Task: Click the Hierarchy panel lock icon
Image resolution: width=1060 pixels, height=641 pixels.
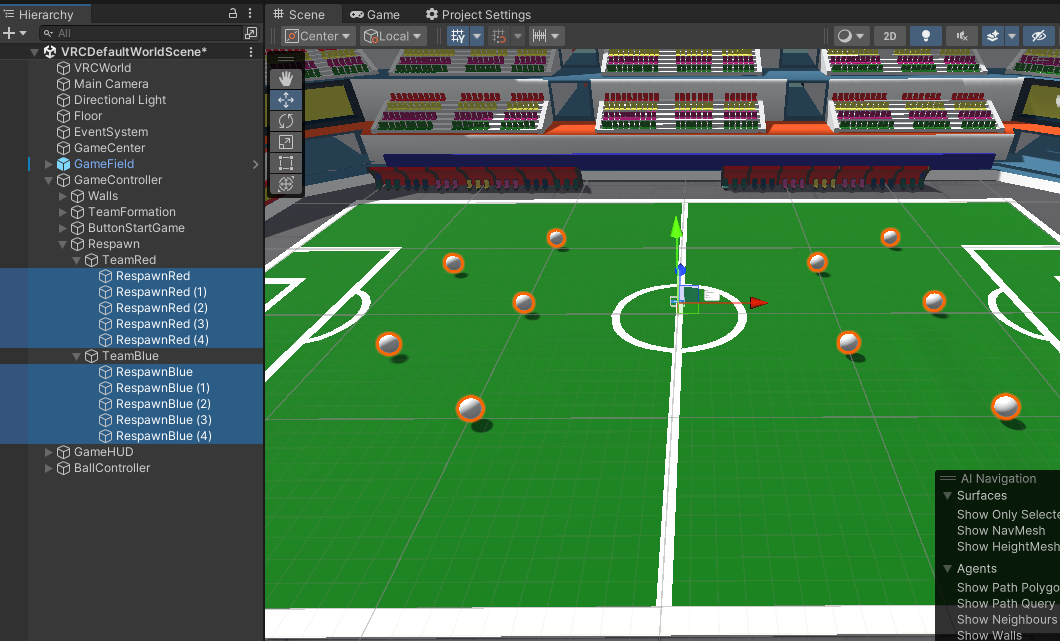Action: click(x=233, y=14)
